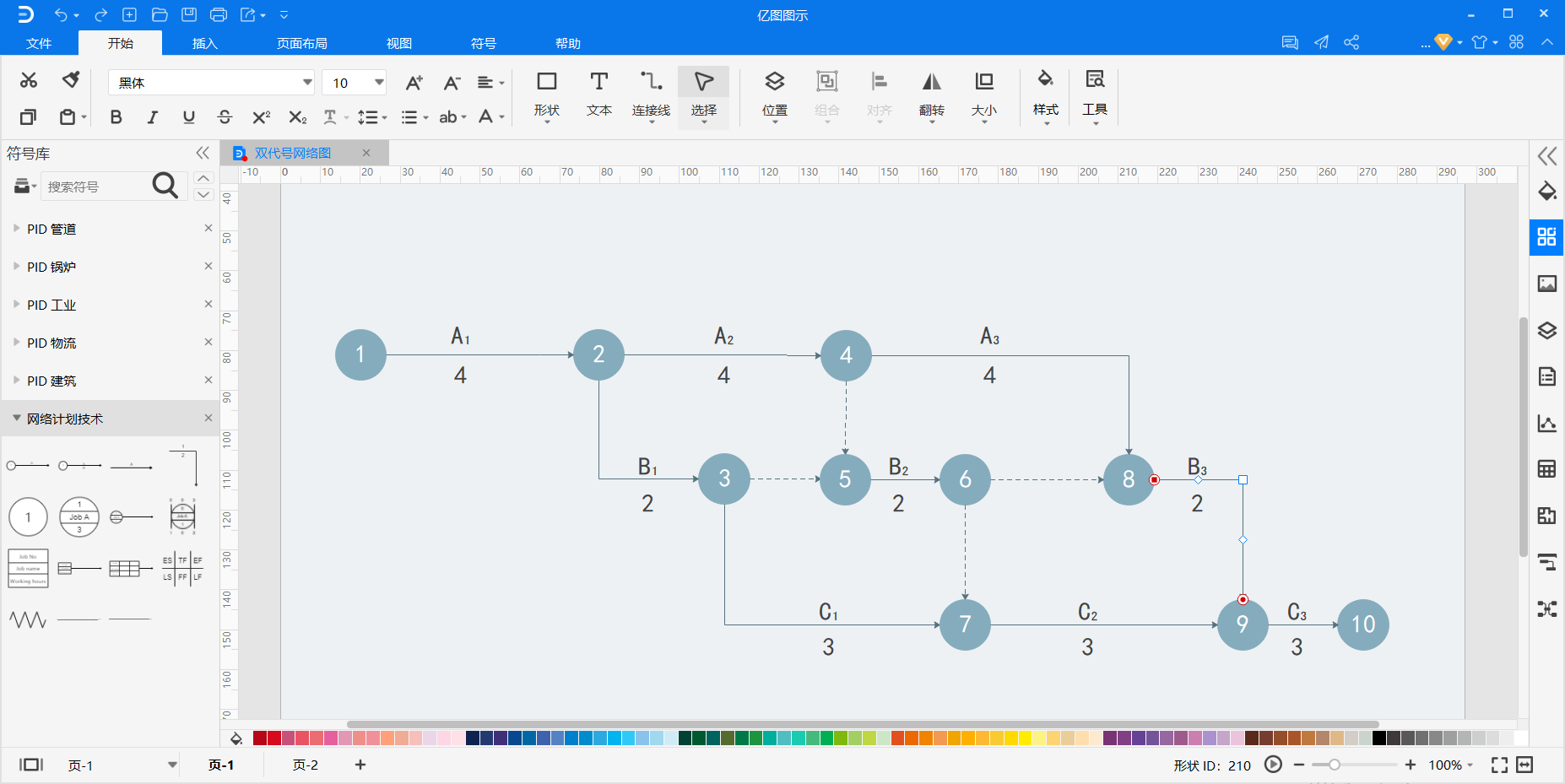
Task: Toggle Superscript formatting
Action: click(261, 117)
